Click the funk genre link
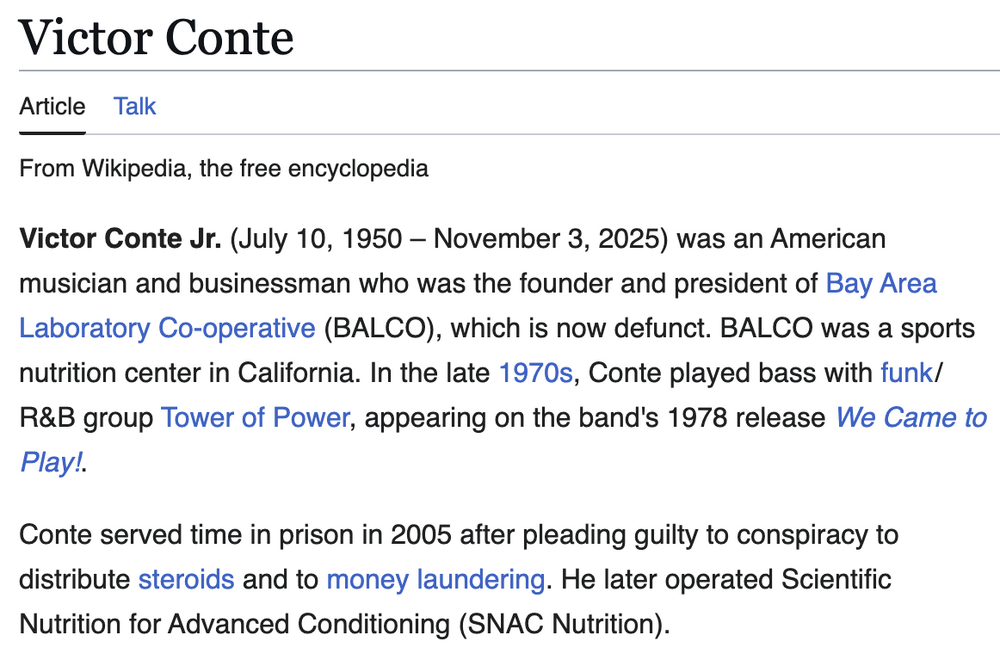The image size is (1000, 666). tap(905, 373)
